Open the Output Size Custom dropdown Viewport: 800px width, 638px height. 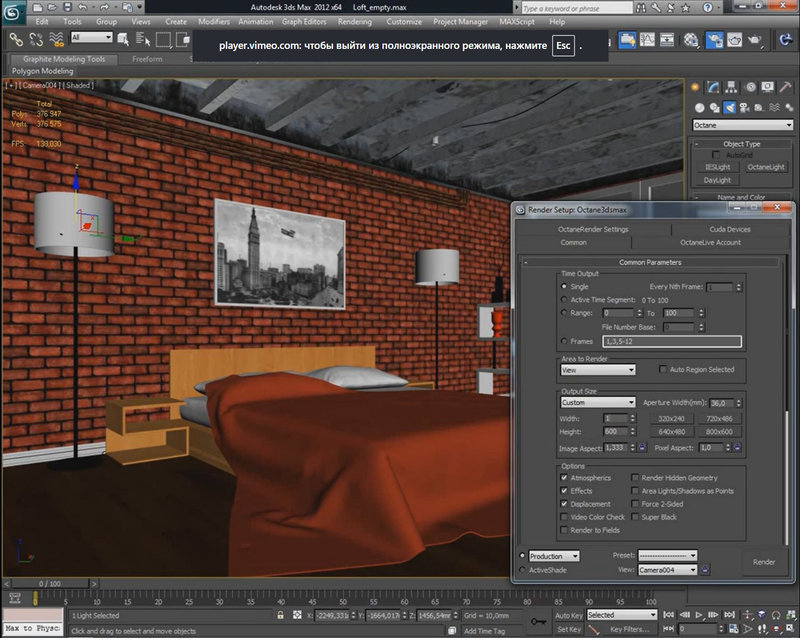tap(597, 402)
